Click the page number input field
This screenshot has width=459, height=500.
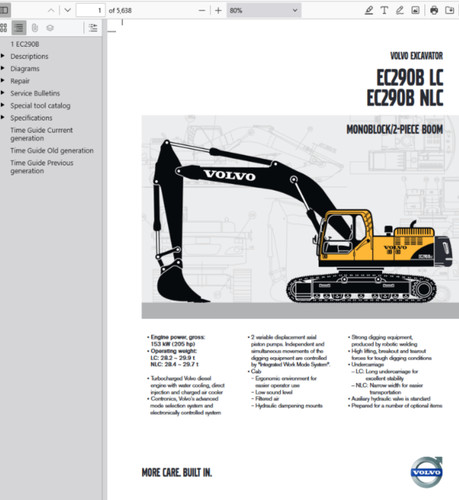[x=91, y=10]
